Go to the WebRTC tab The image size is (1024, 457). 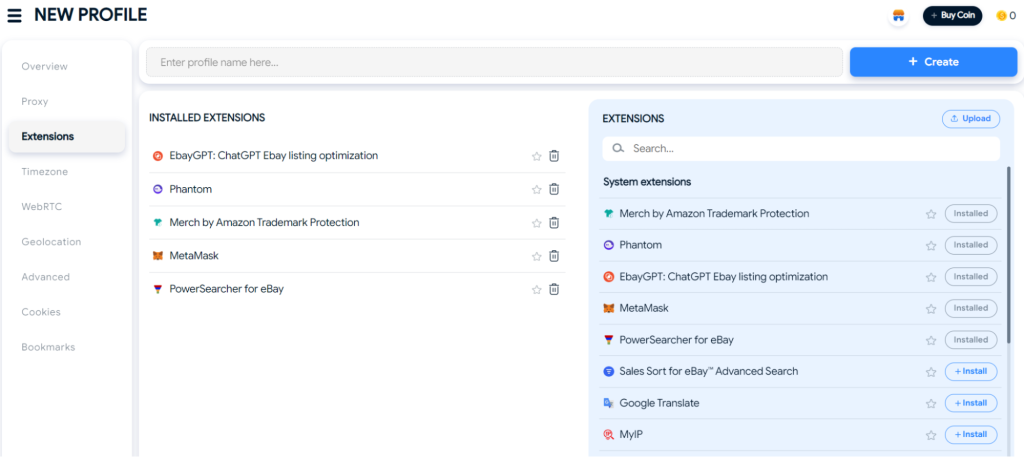pos(42,207)
